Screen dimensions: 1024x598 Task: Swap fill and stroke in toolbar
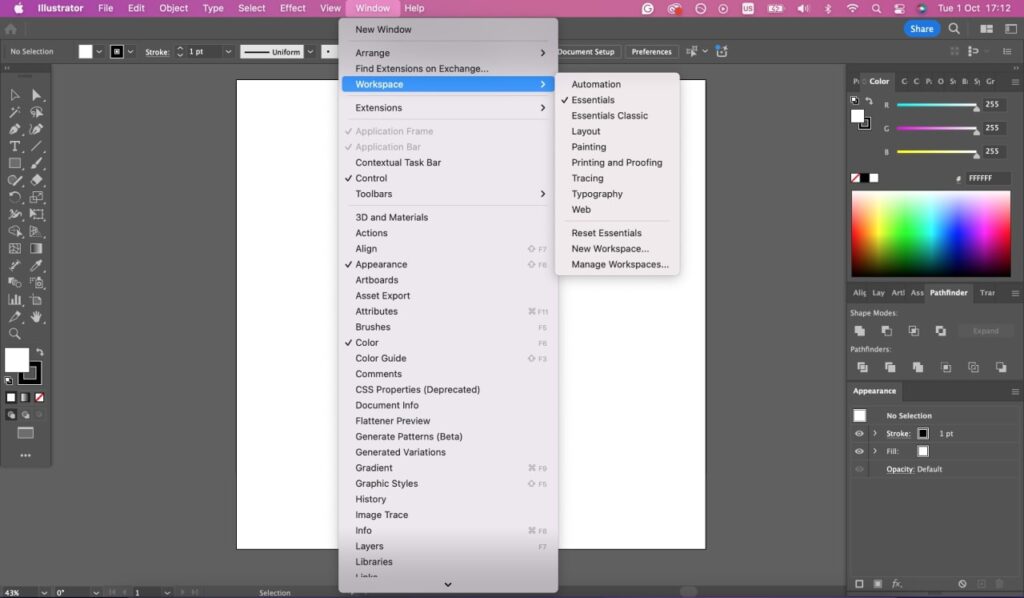40,353
